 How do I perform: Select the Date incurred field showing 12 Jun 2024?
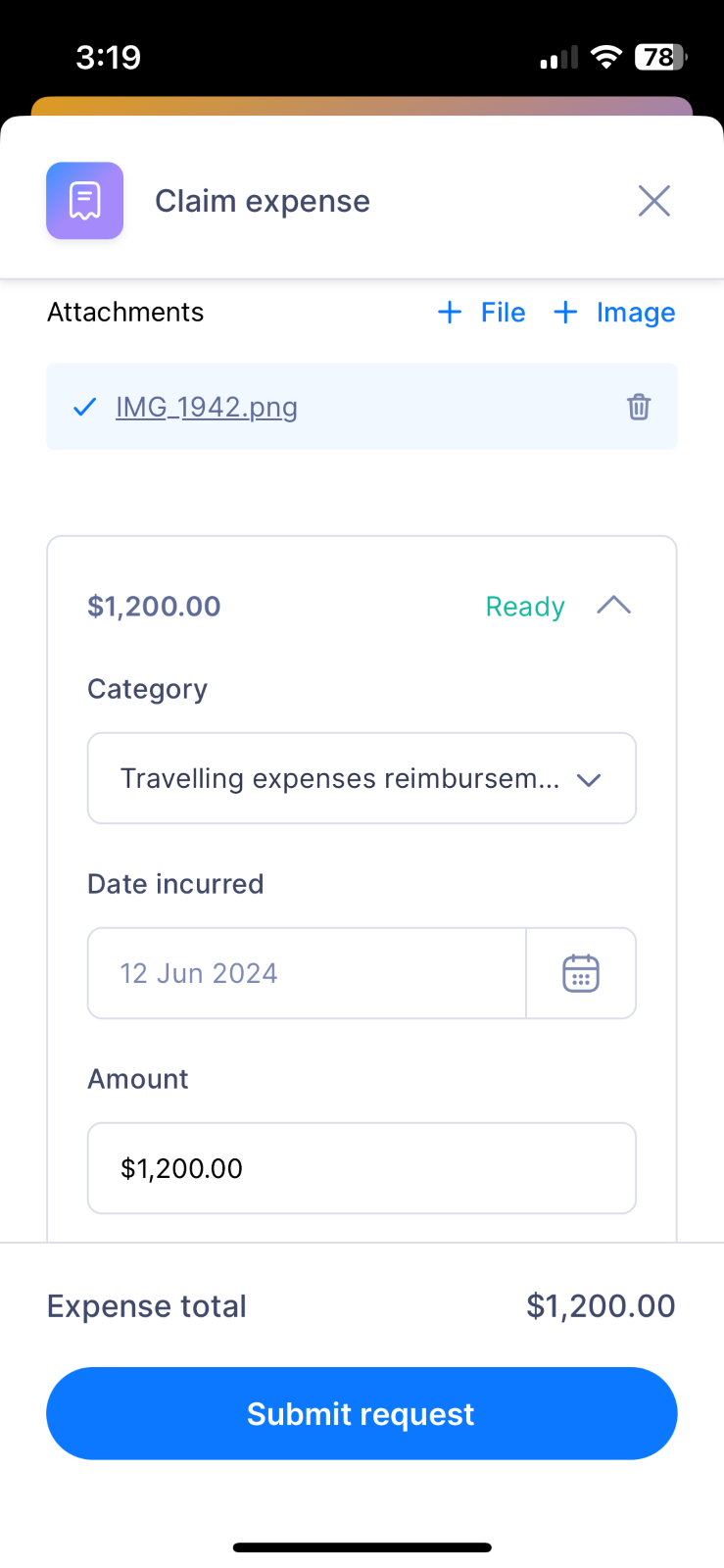point(307,973)
